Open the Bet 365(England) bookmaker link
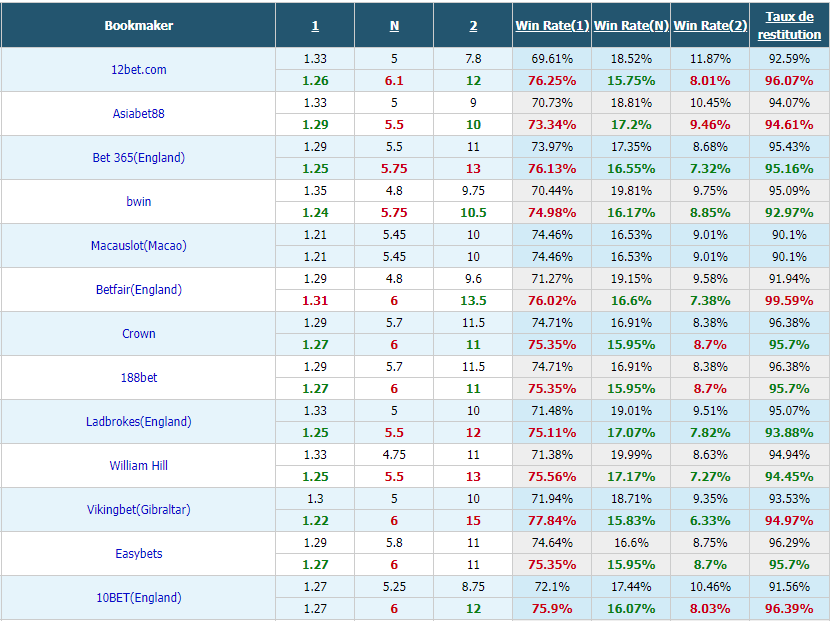 [x=139, y=157]
